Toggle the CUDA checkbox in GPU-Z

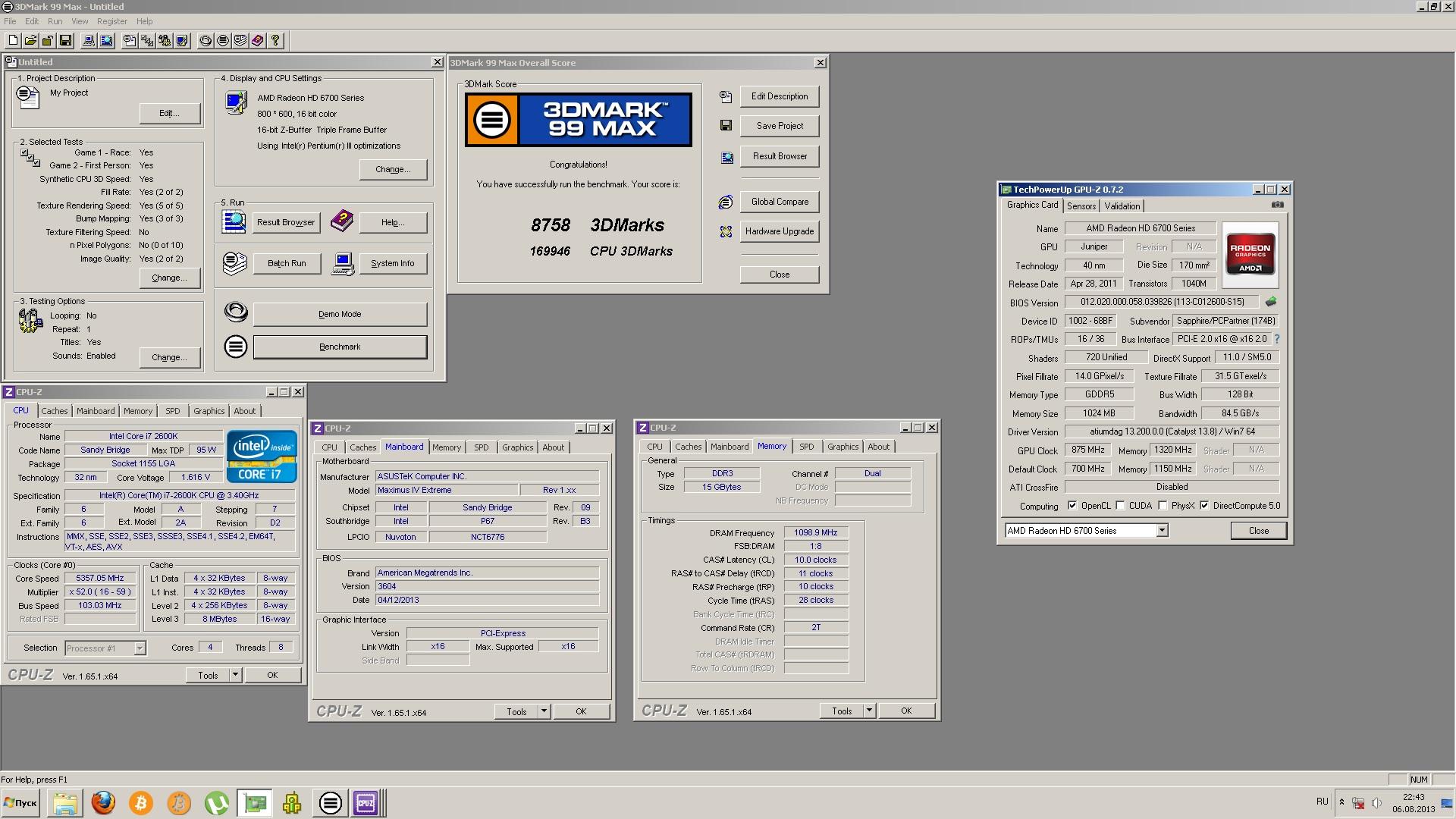[1120, 506]
